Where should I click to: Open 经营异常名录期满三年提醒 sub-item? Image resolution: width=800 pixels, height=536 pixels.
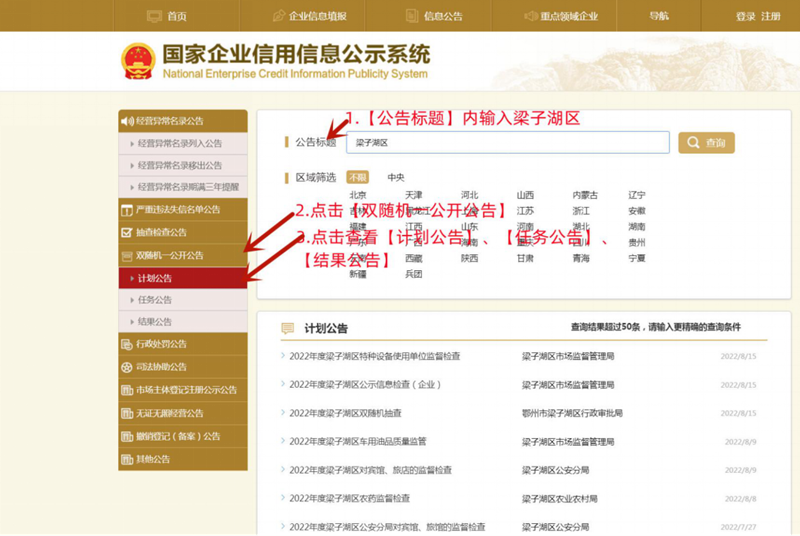183,187
